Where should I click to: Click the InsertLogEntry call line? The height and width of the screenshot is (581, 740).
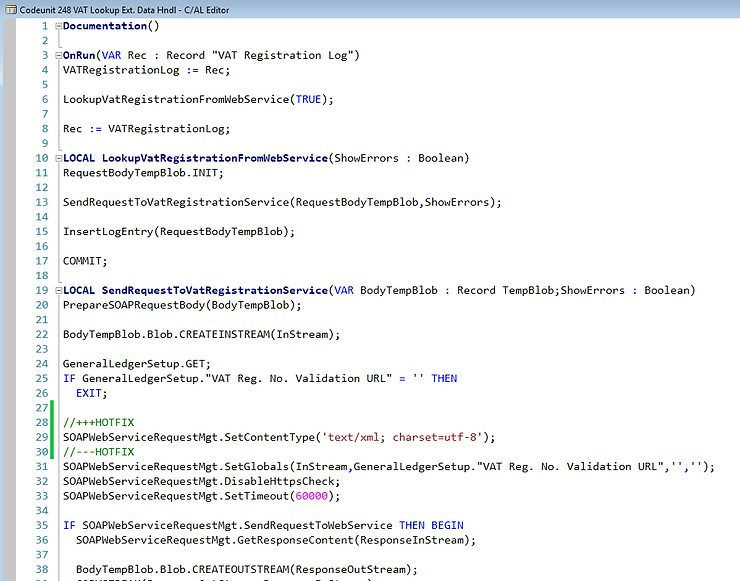tap(179, 231)
